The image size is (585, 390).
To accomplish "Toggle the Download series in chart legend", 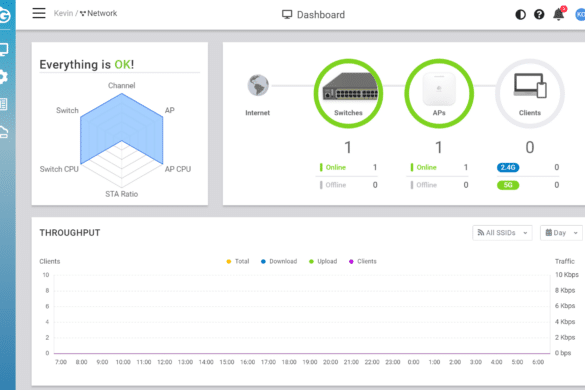I will click(279, 261).
